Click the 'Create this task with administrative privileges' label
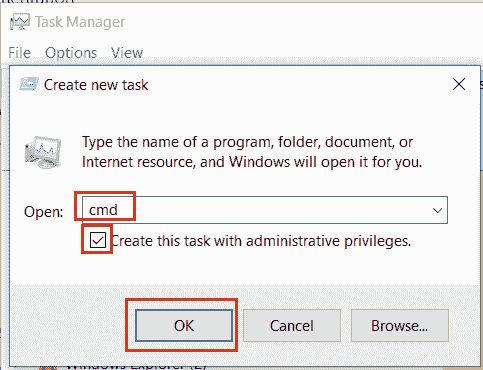The image size is (483, 370). [261, 241]
